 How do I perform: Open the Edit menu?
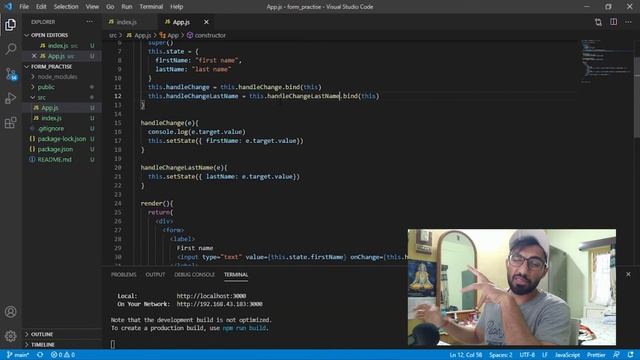pyautogui.click(x=41, y=7)
